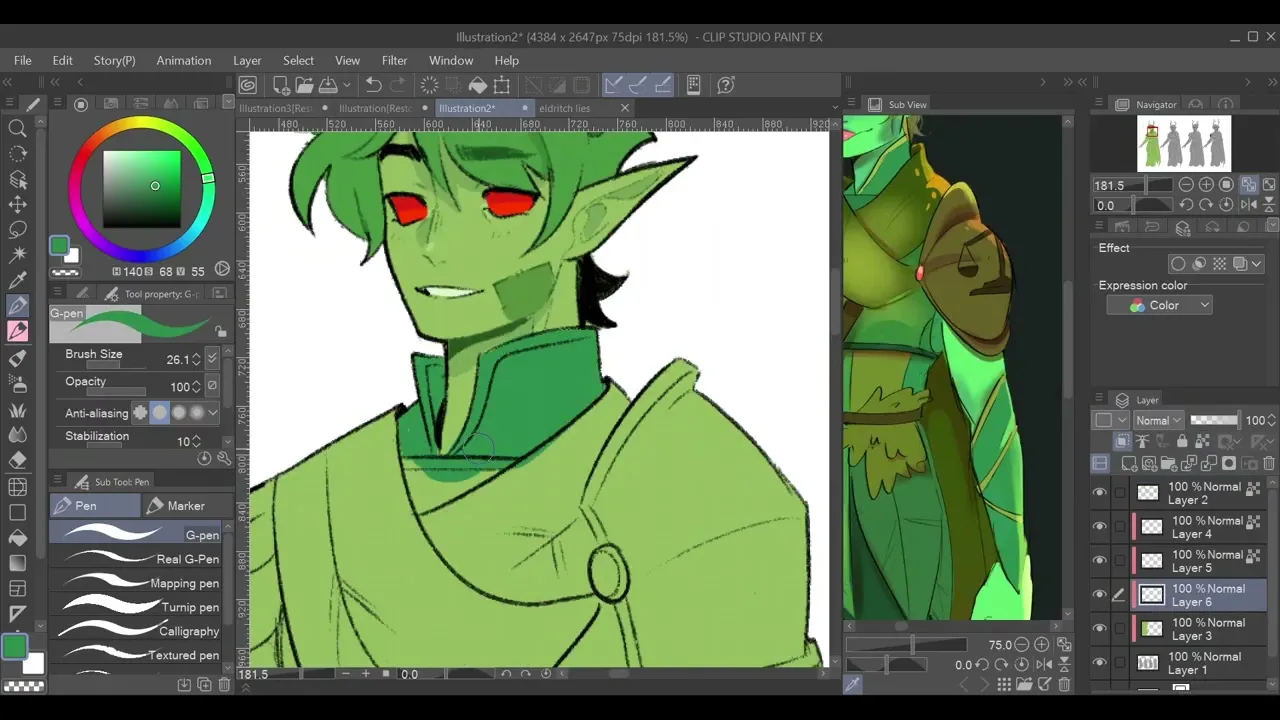Open the Animation menu
The width and height of the screenshot is (1280, 720).
click(184, 61)
